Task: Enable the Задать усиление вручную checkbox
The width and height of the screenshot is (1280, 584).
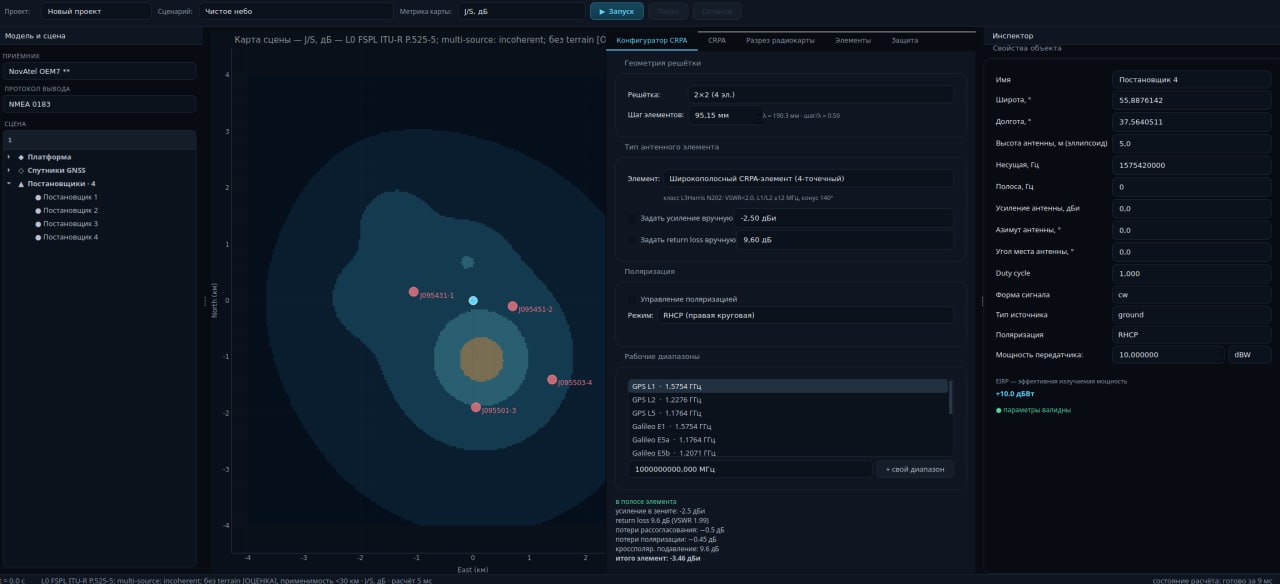Action: click(x=632, y=218)
